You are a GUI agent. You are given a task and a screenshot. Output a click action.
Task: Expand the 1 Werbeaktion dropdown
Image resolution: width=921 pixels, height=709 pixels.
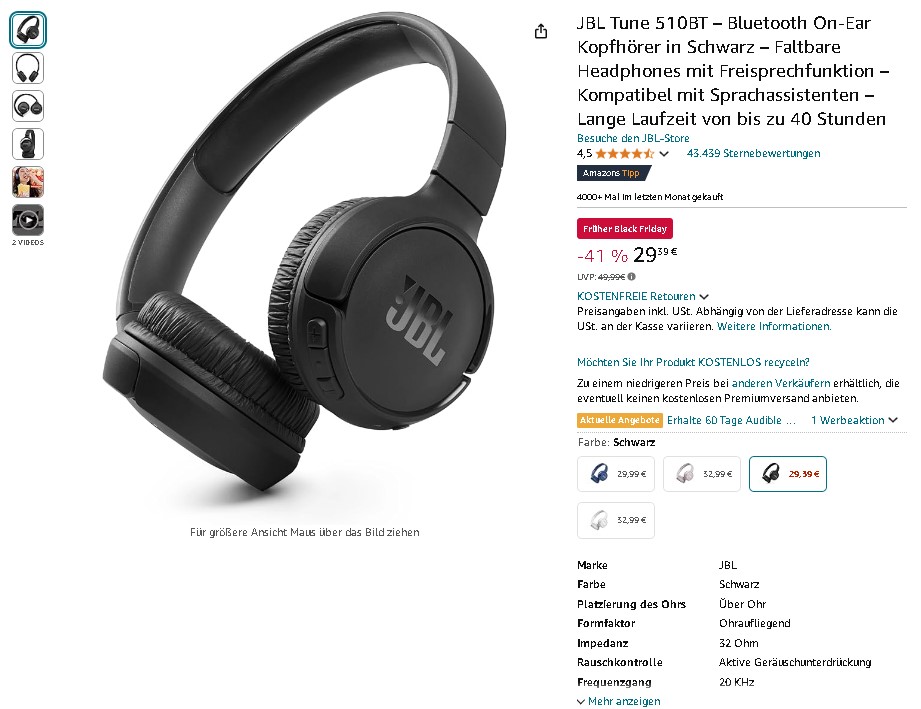click(854, 420)
